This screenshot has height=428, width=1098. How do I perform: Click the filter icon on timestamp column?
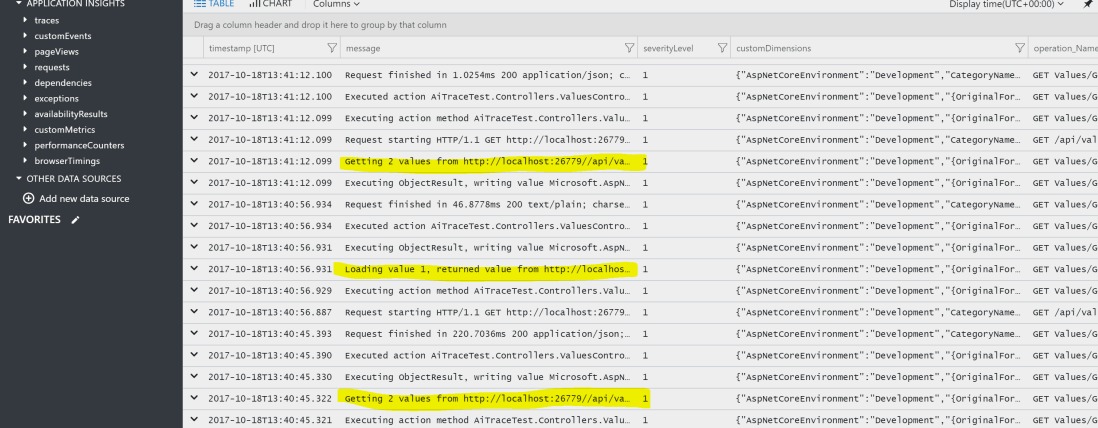pyautogui.click(x=332, y=48)
